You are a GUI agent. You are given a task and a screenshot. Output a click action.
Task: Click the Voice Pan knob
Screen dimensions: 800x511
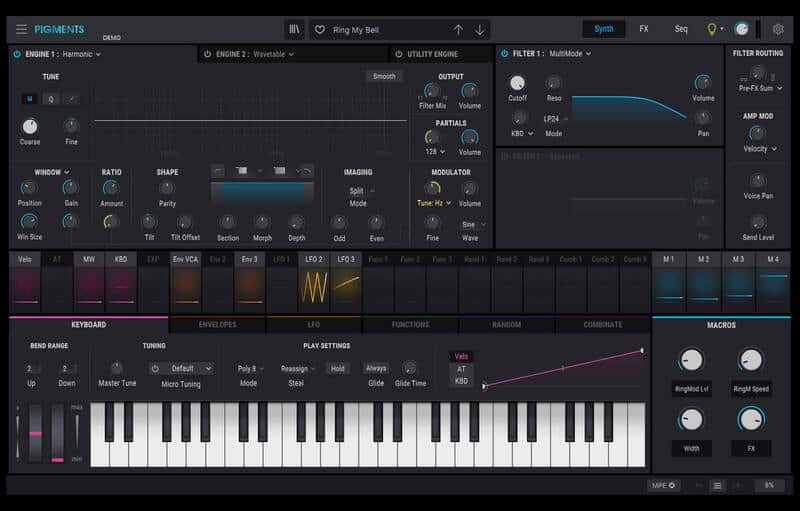tap(758, 181)
